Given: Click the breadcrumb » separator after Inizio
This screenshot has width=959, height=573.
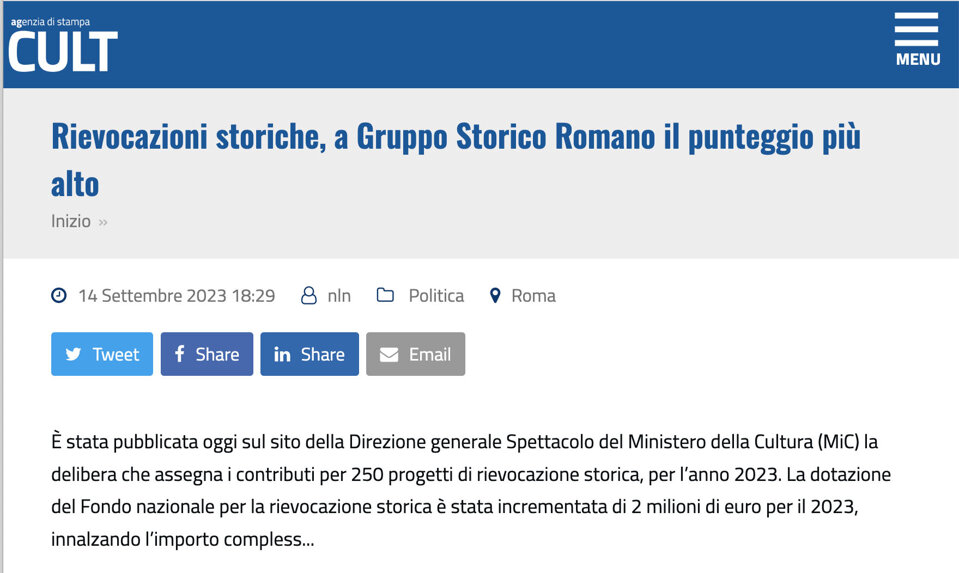Looking at the screenshot, I should pyautogui.click(x=103, y=222).
